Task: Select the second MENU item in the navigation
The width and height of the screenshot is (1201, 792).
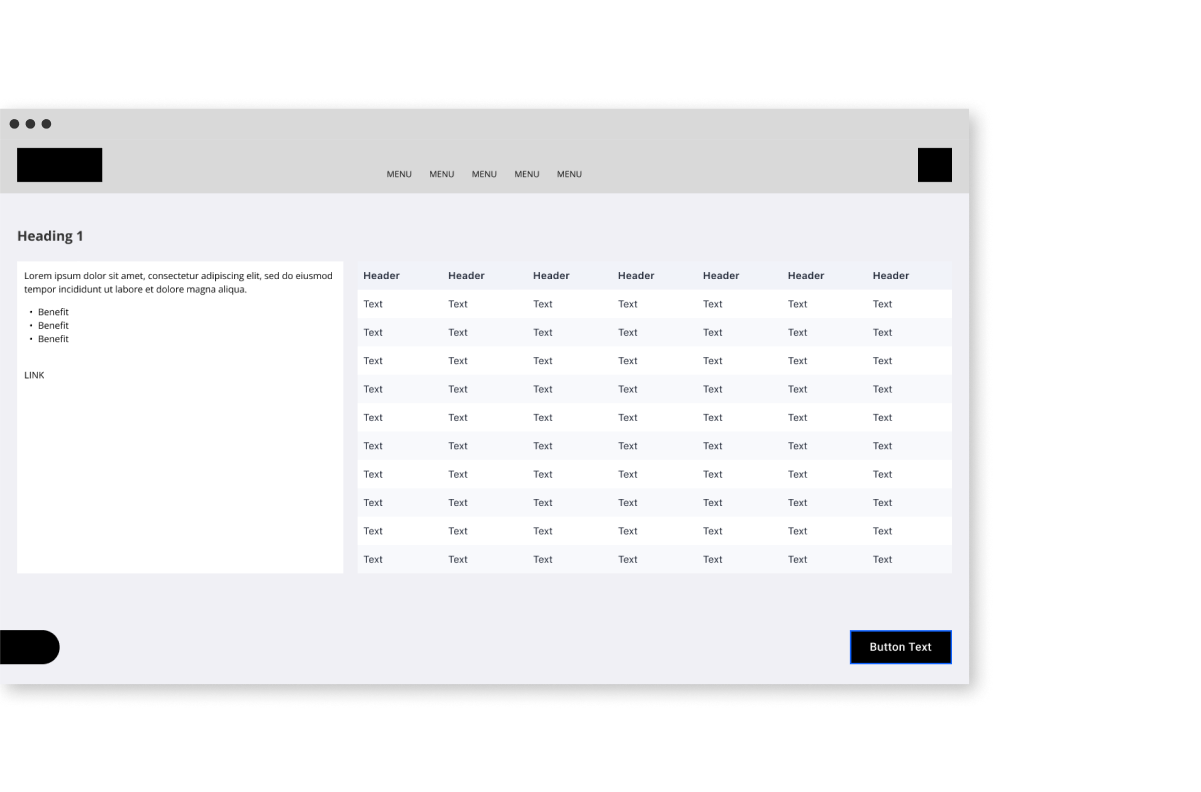Action: 441,174
